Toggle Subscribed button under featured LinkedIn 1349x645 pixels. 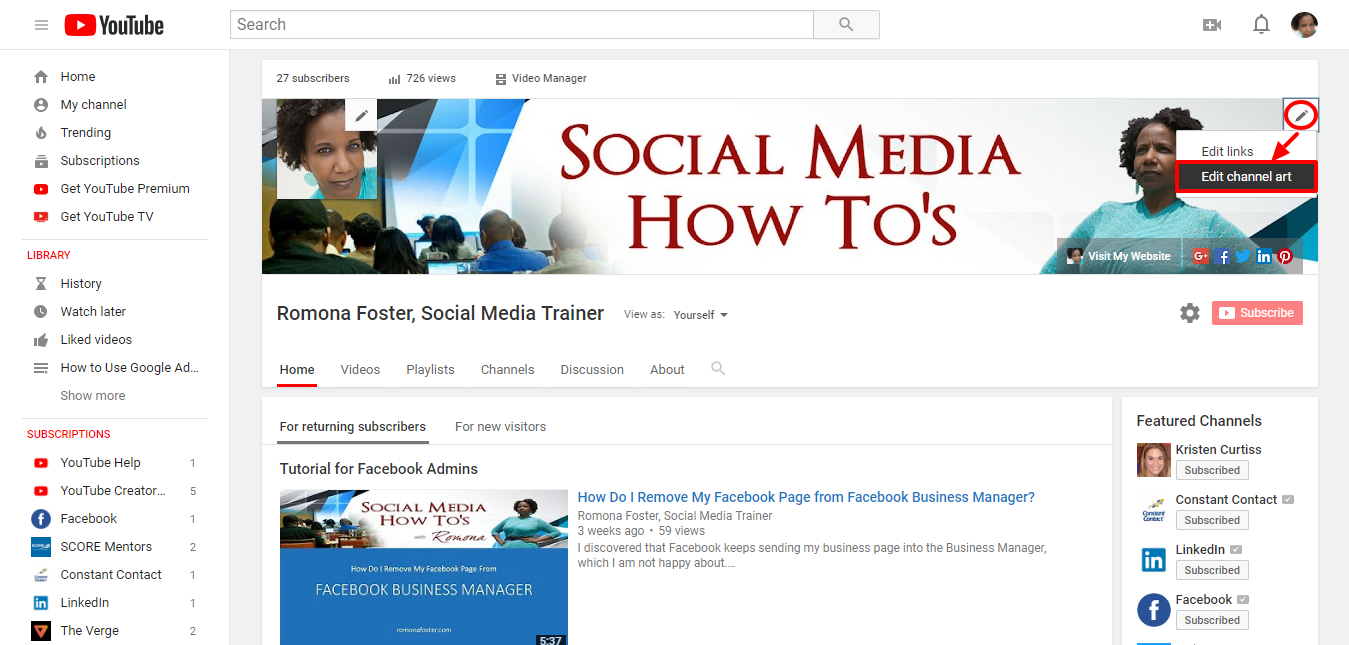point(1212,570)
